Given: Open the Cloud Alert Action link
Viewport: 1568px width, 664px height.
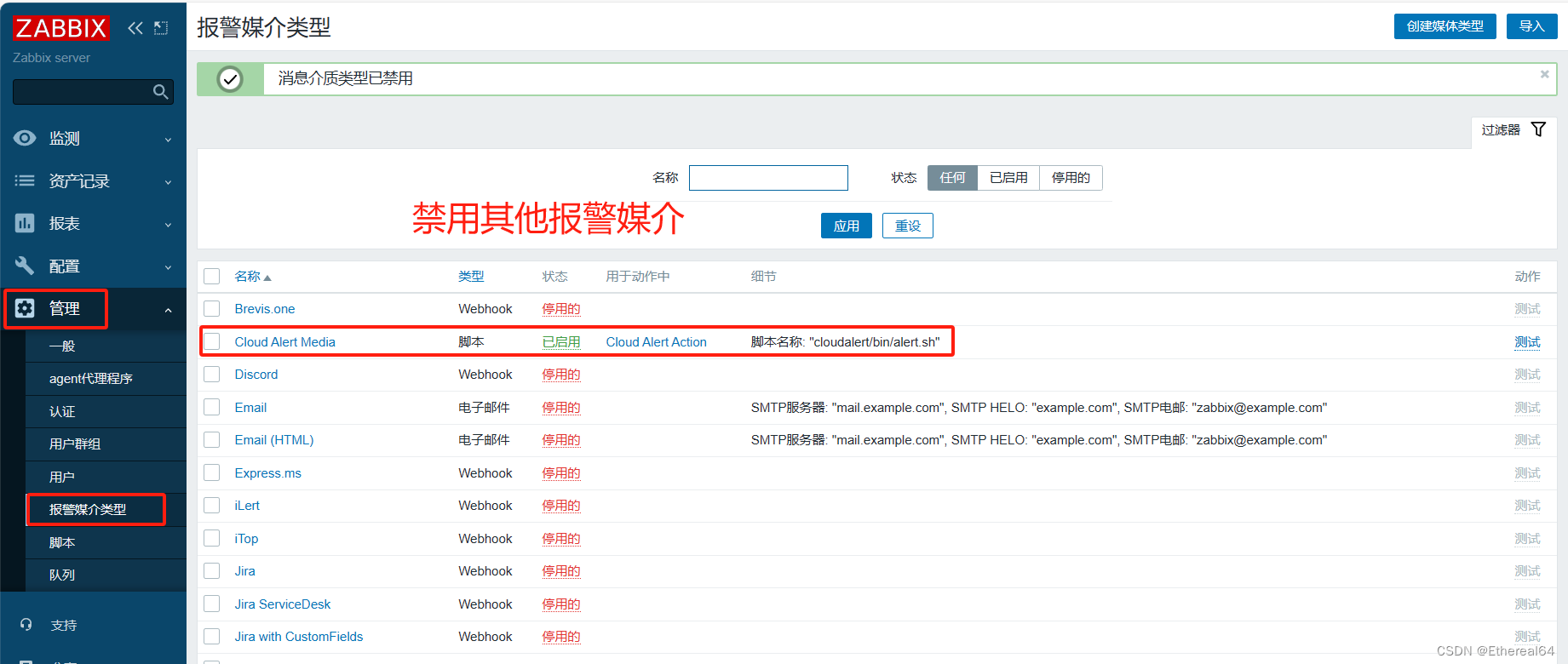Looking at the screenshot, I should coord(657,341).
